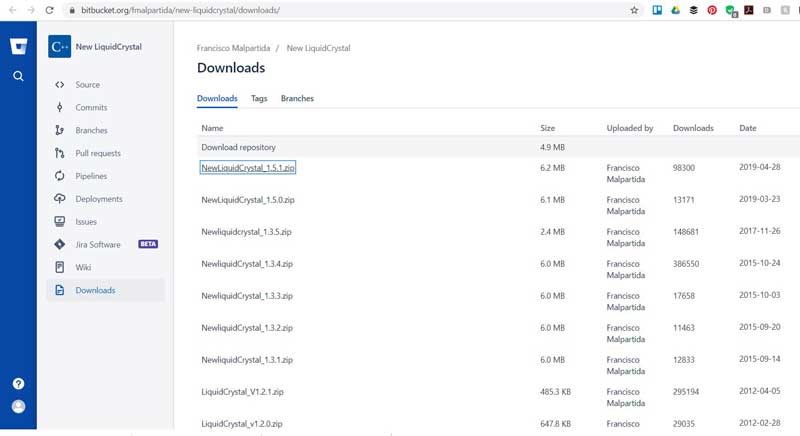Download NewliquidCrystal_1.3.4.zip
800x436 pixels.
pos(247,264)
